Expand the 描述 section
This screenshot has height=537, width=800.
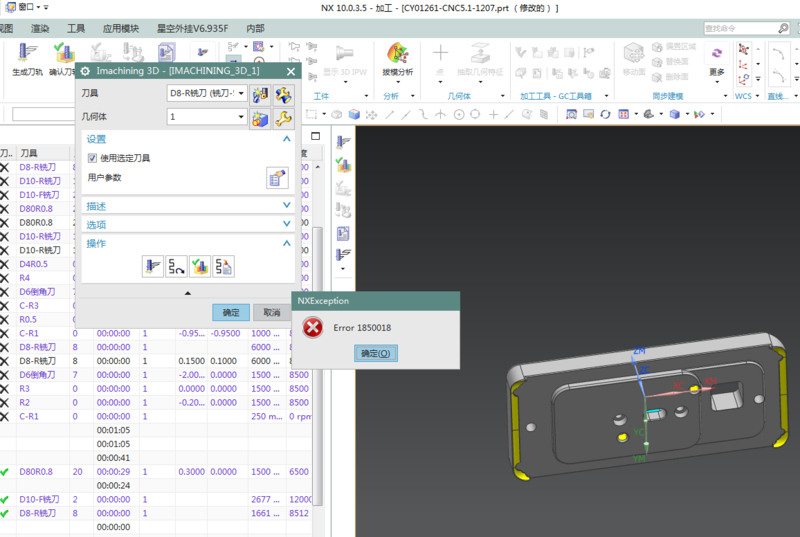point(287,205)
